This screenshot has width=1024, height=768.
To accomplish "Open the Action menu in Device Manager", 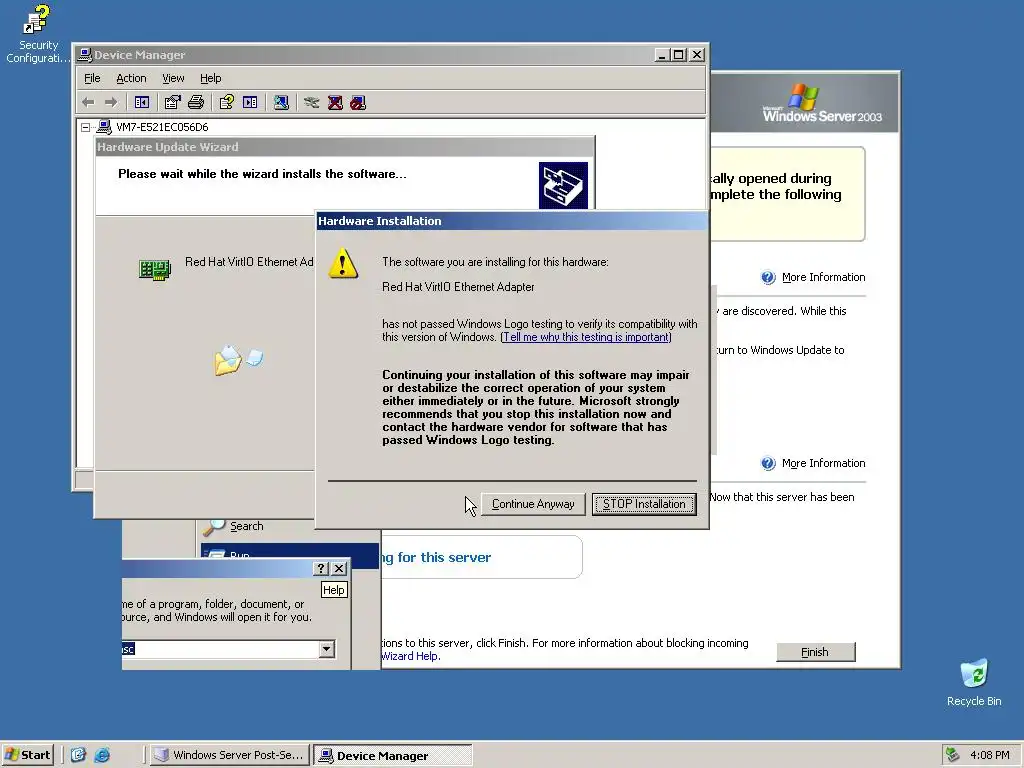I will [x=131, y=78].
